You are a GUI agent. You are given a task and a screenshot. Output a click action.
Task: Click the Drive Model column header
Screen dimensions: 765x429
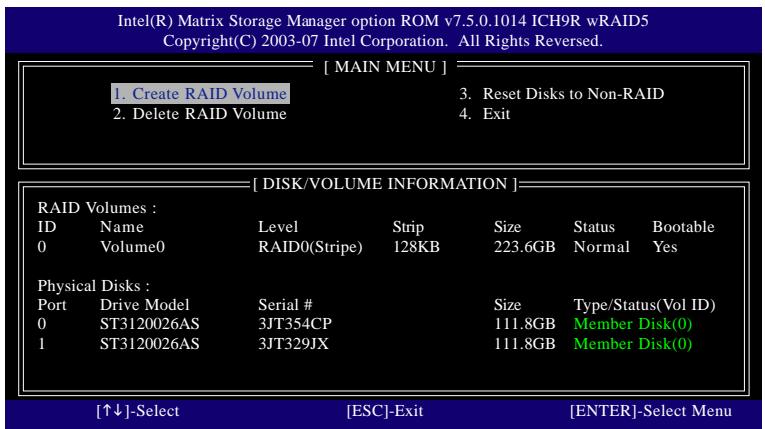pos(144,305)
